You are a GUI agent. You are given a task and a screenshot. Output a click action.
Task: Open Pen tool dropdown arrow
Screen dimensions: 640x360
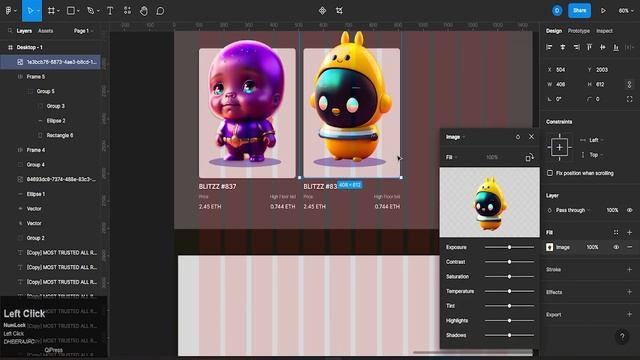pyautogui.click(x=98, y=11)
